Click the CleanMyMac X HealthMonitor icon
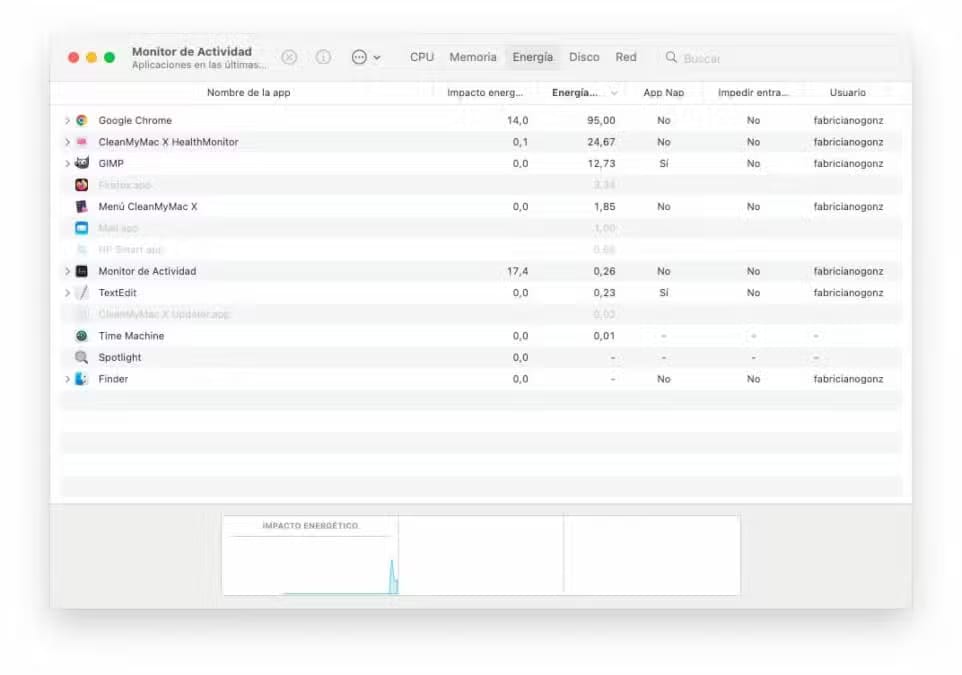 tap(82, 142)
